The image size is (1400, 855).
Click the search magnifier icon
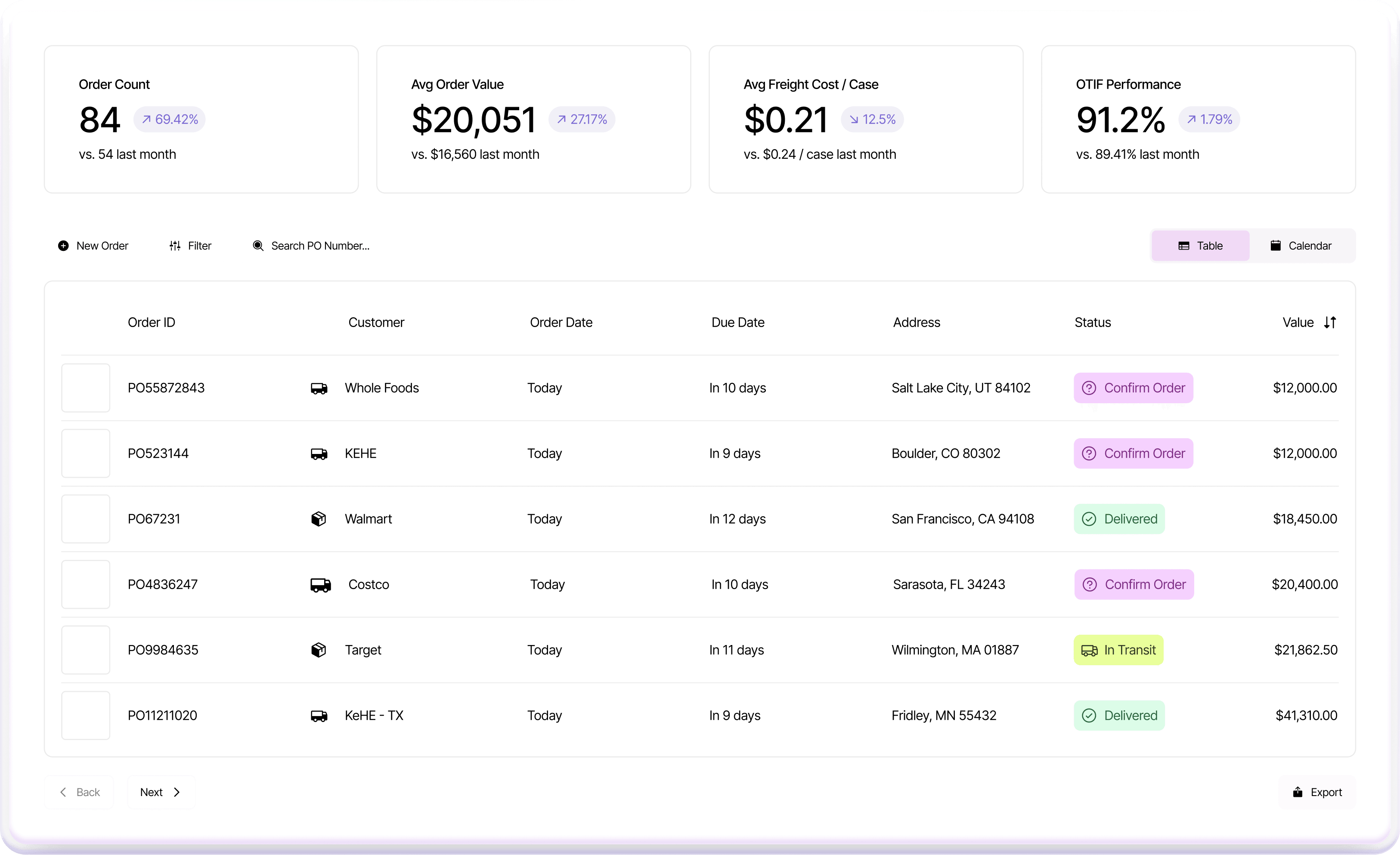pos(258,245)
